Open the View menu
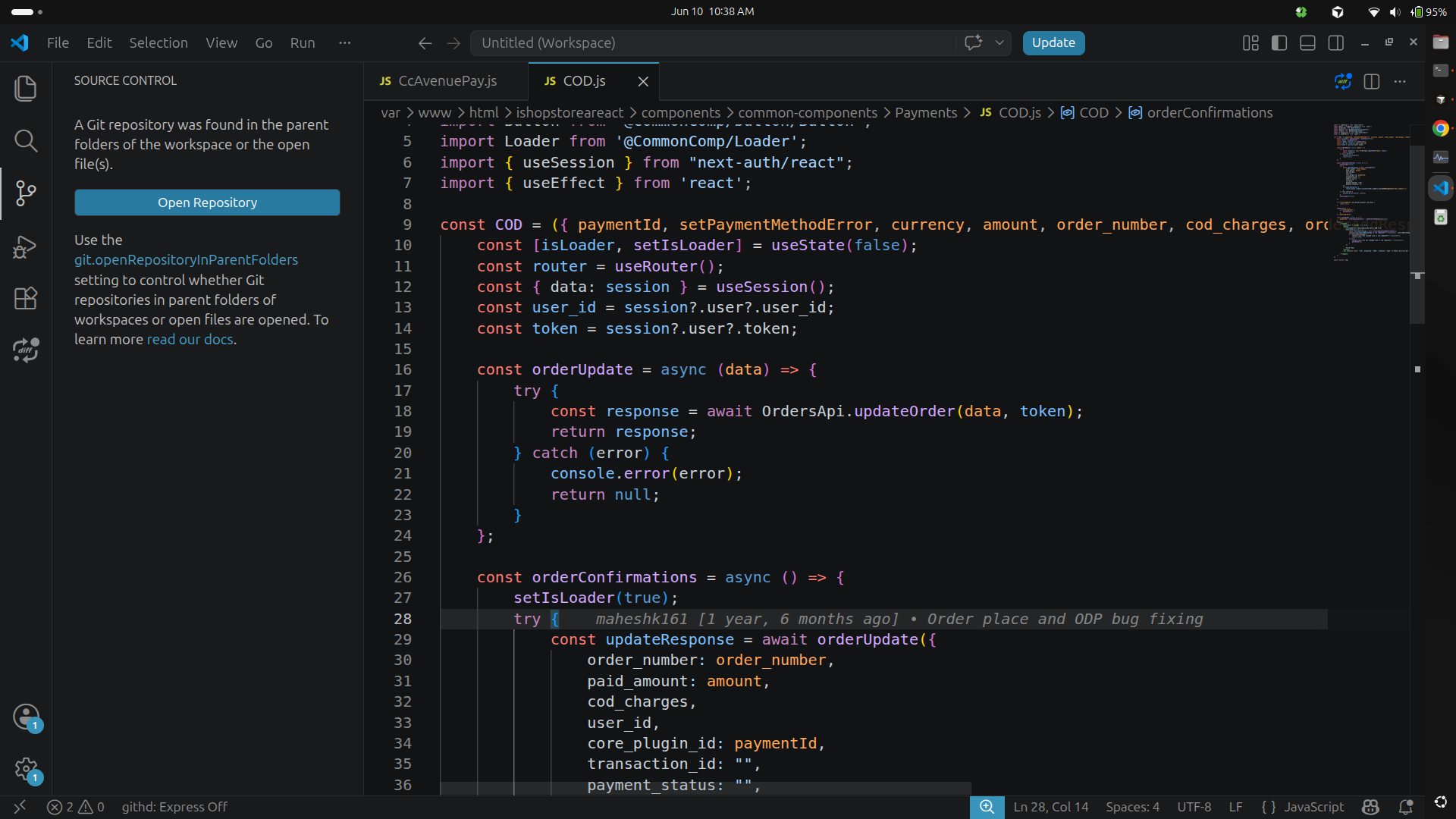Viewport: 1456px width, 819px height. coord(221,43)
